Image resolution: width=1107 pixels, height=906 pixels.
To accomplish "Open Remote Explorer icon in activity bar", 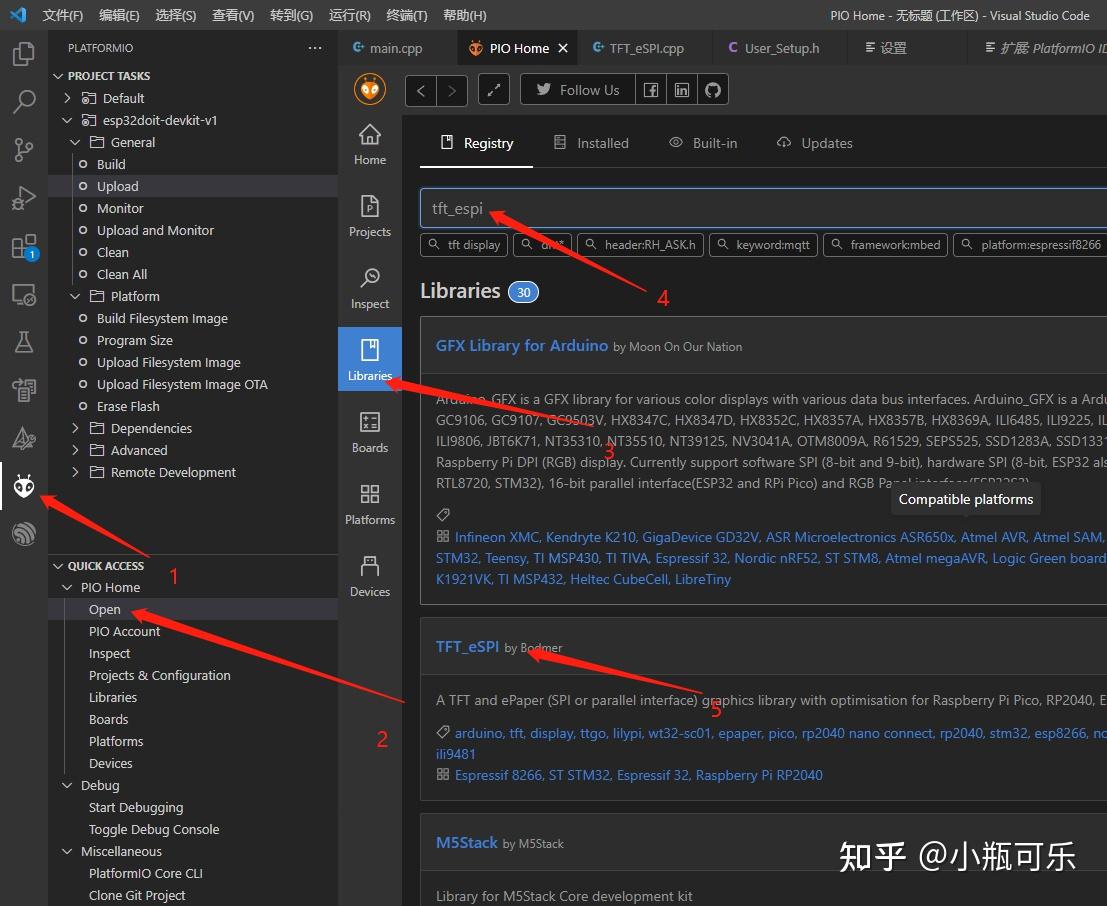I will pos(23,294).
